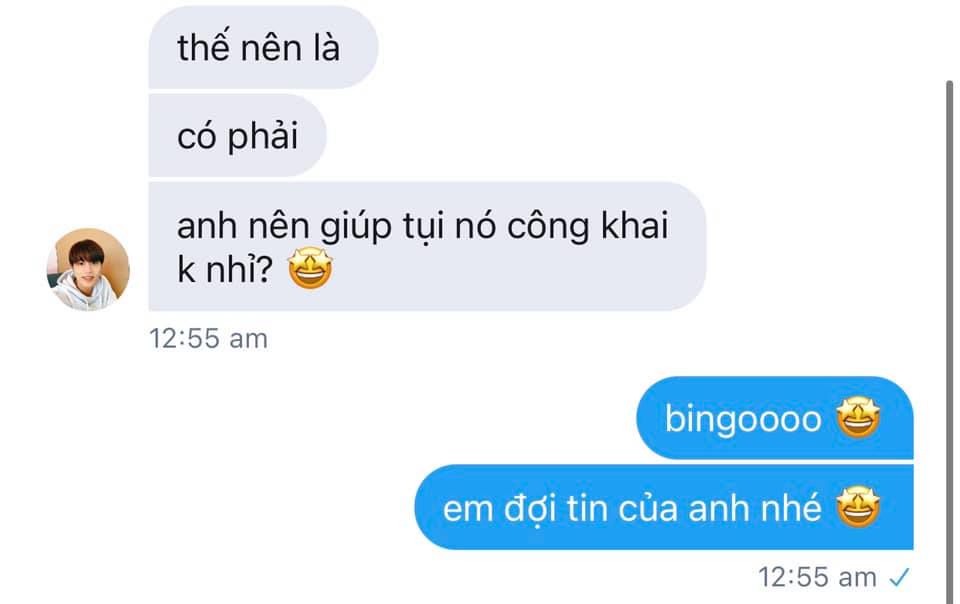Click the vertical chat scrollbar thumb

point(950,340)
